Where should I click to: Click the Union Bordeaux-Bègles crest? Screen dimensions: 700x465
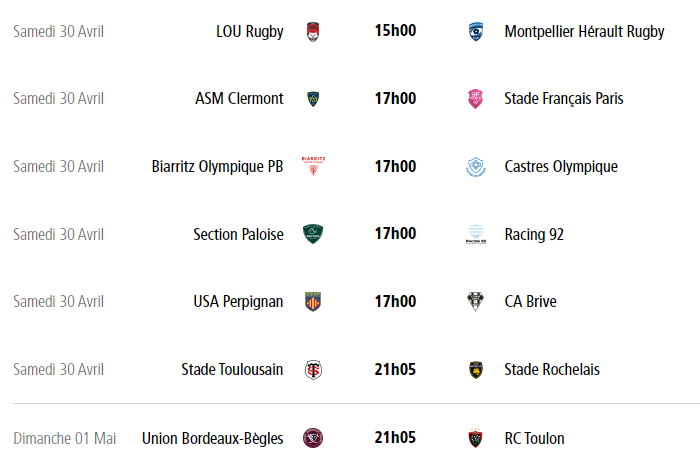(x=313, y=438)
